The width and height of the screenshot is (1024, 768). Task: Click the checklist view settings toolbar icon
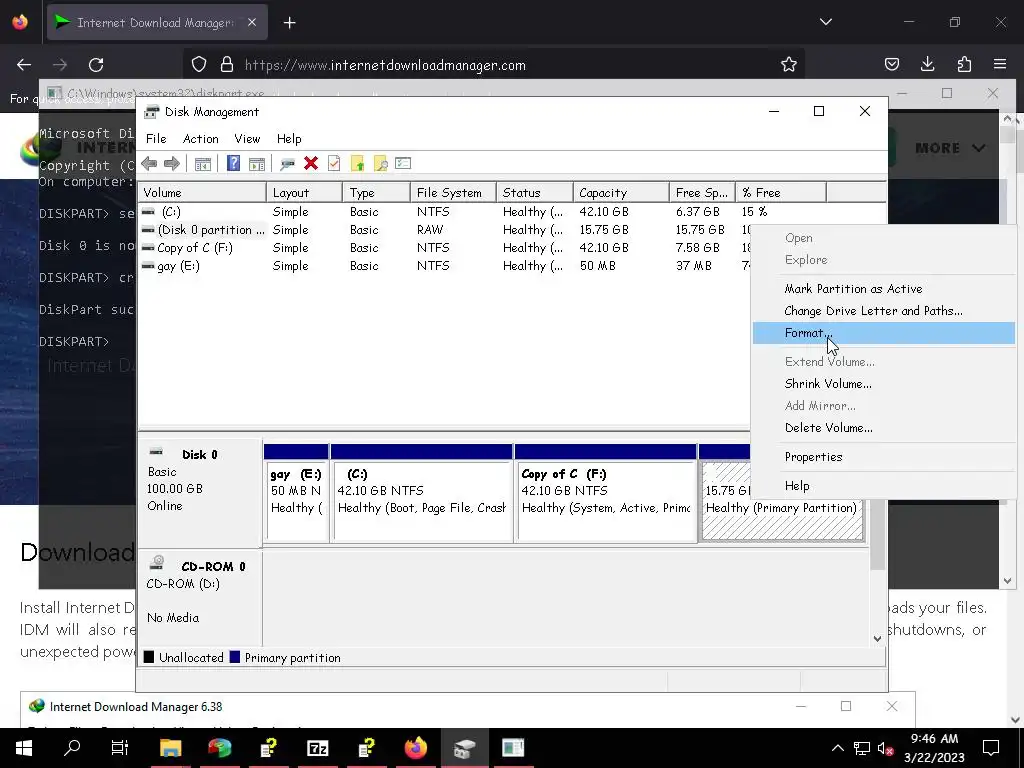pyautogui.click(x=403, y=163)
